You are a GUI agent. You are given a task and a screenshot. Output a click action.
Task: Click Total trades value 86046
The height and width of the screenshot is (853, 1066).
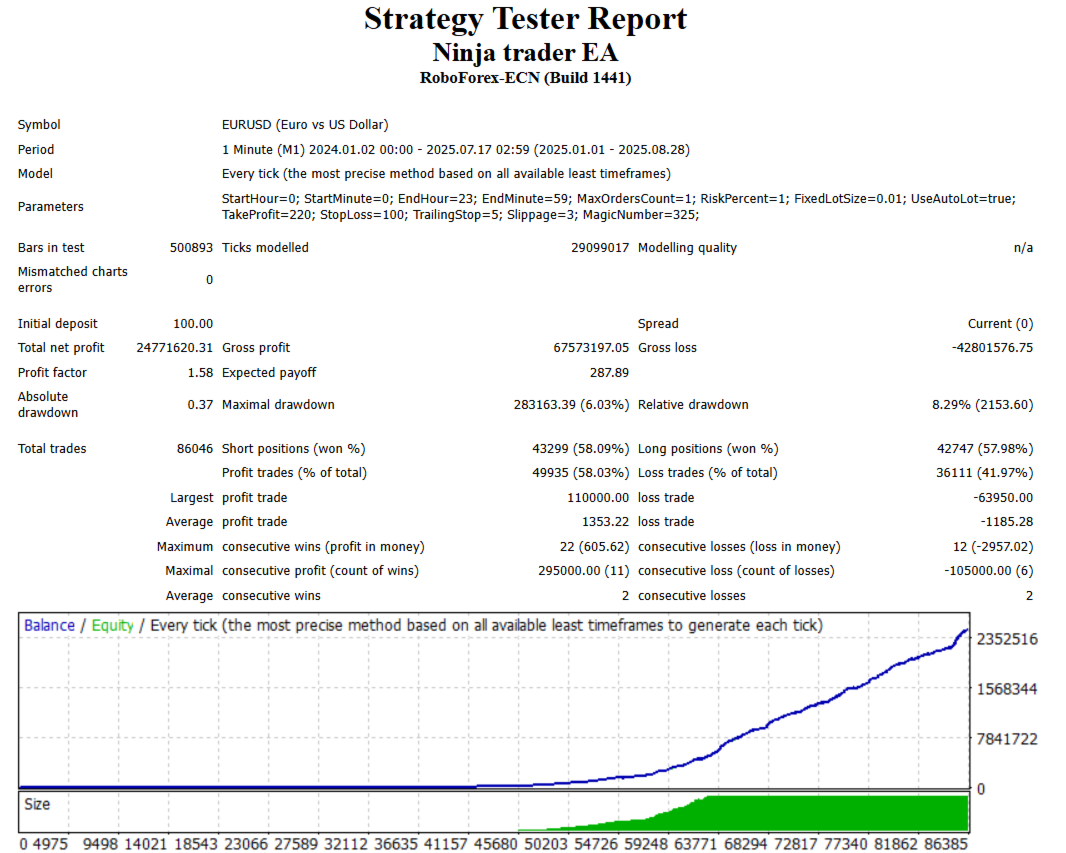(x=194, y=449)
